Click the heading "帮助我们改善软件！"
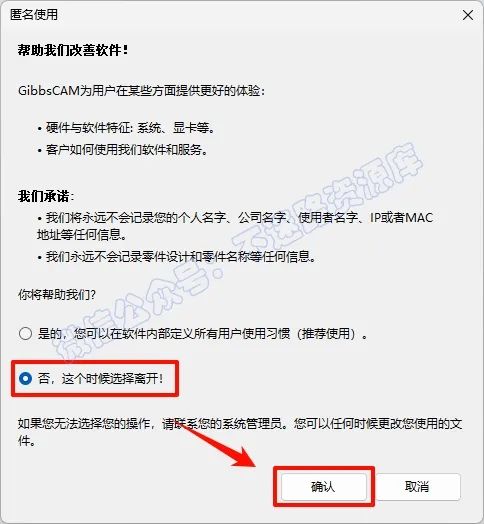484x524 pixels. [x=73, y=50]
